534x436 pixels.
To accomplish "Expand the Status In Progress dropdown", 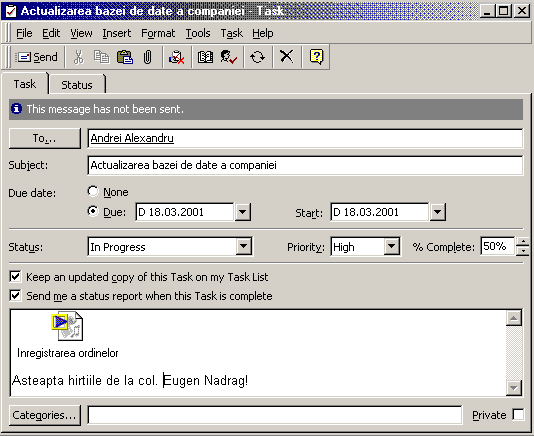I will (244, 246).
